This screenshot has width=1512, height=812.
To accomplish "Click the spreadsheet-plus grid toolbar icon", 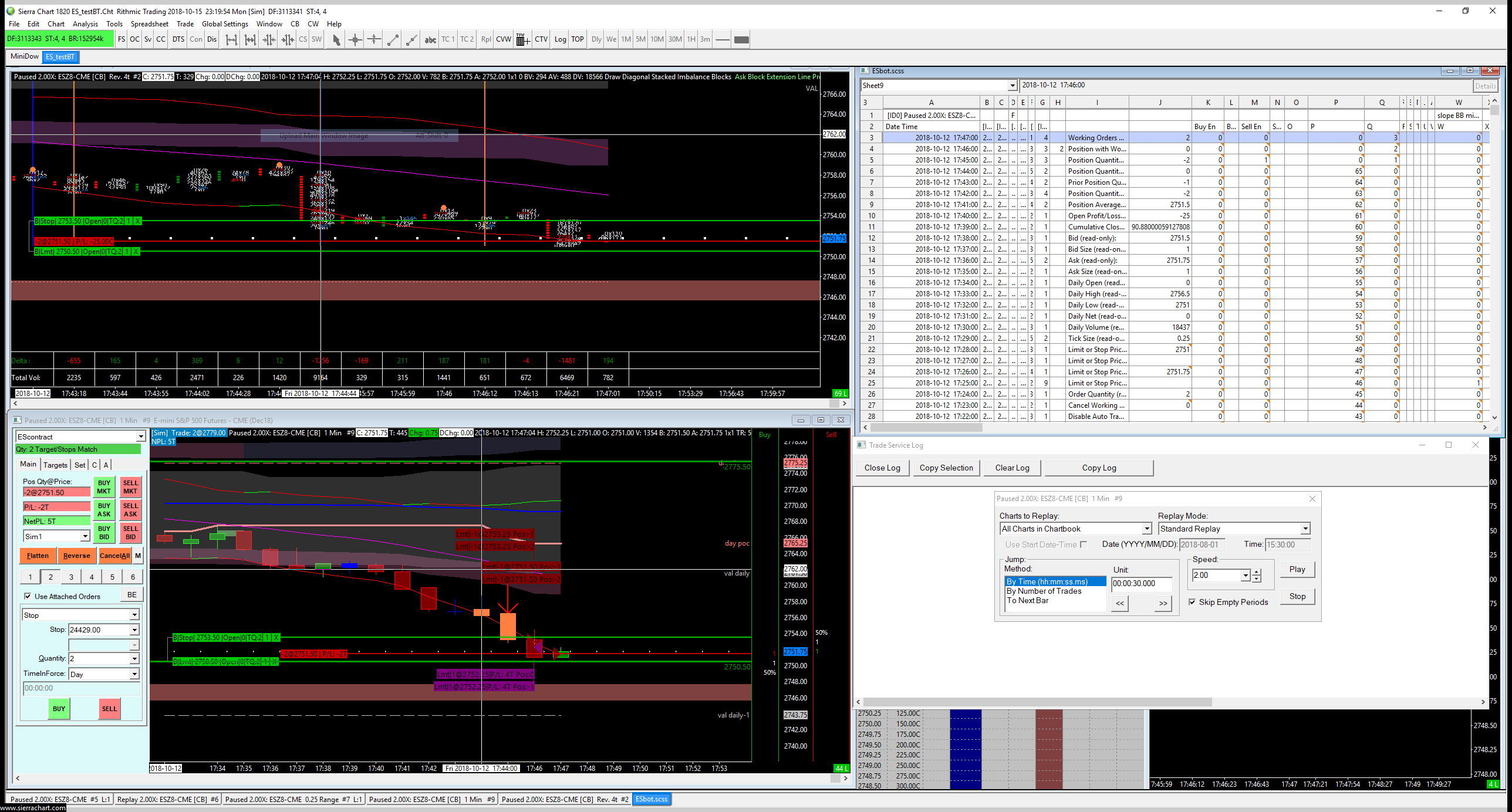I will click(x=522, y=40).
